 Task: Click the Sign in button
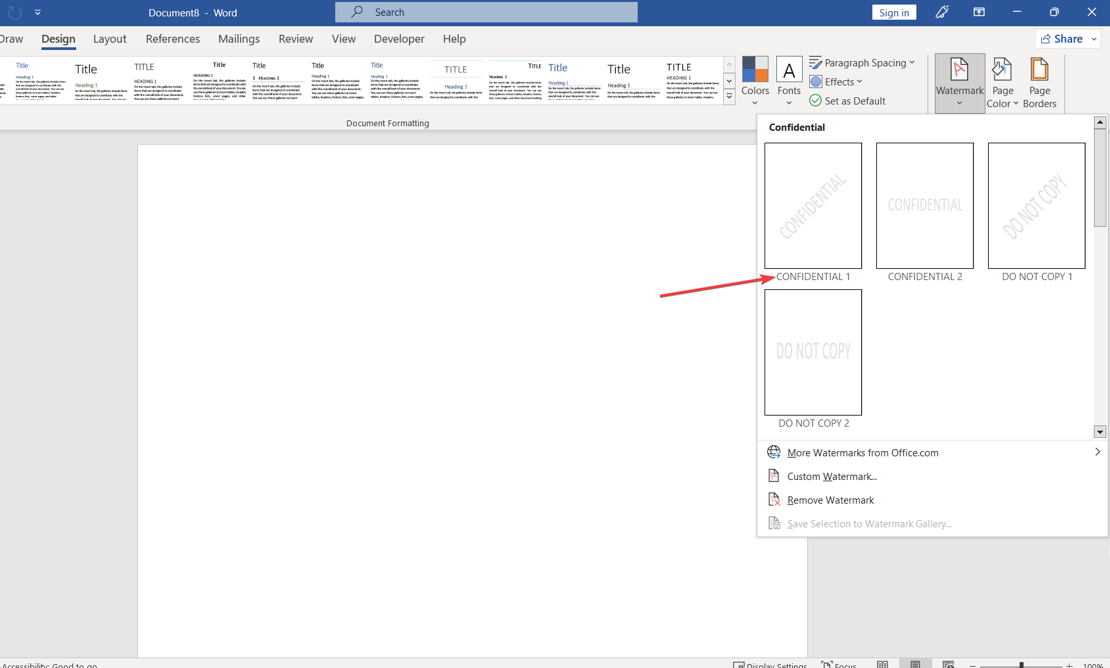point(894,13)
